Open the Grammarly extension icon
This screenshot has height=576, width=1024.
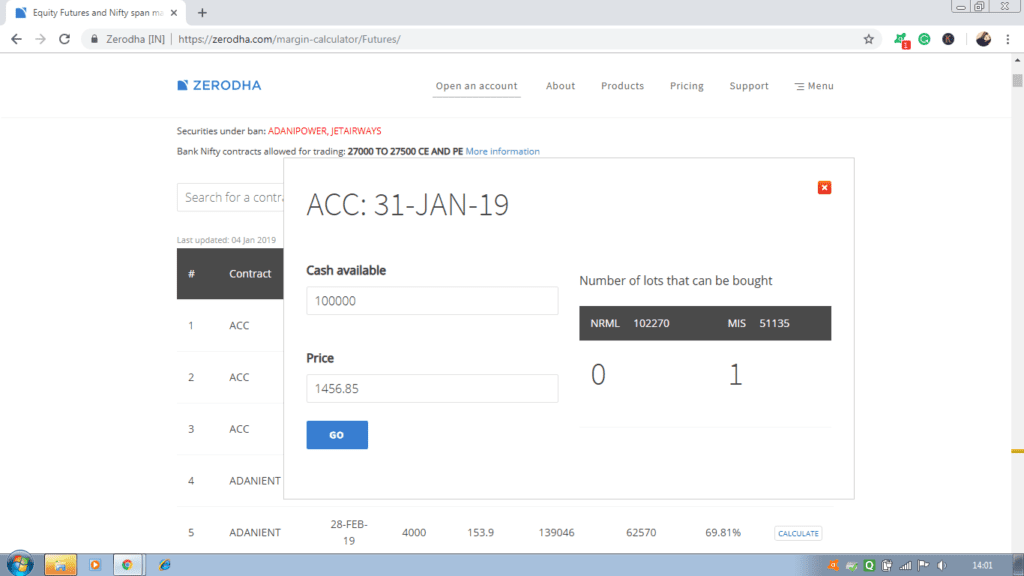click(x=923, y=38)
